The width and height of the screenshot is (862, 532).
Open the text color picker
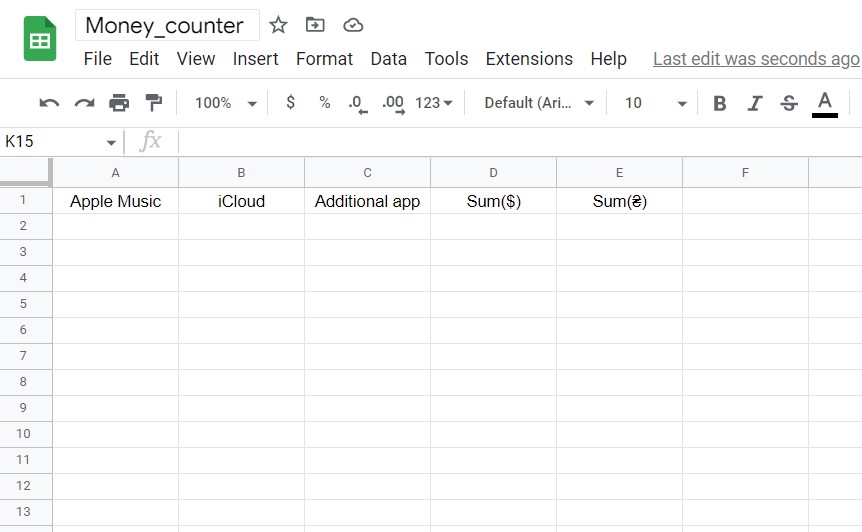tap(825, 104)
